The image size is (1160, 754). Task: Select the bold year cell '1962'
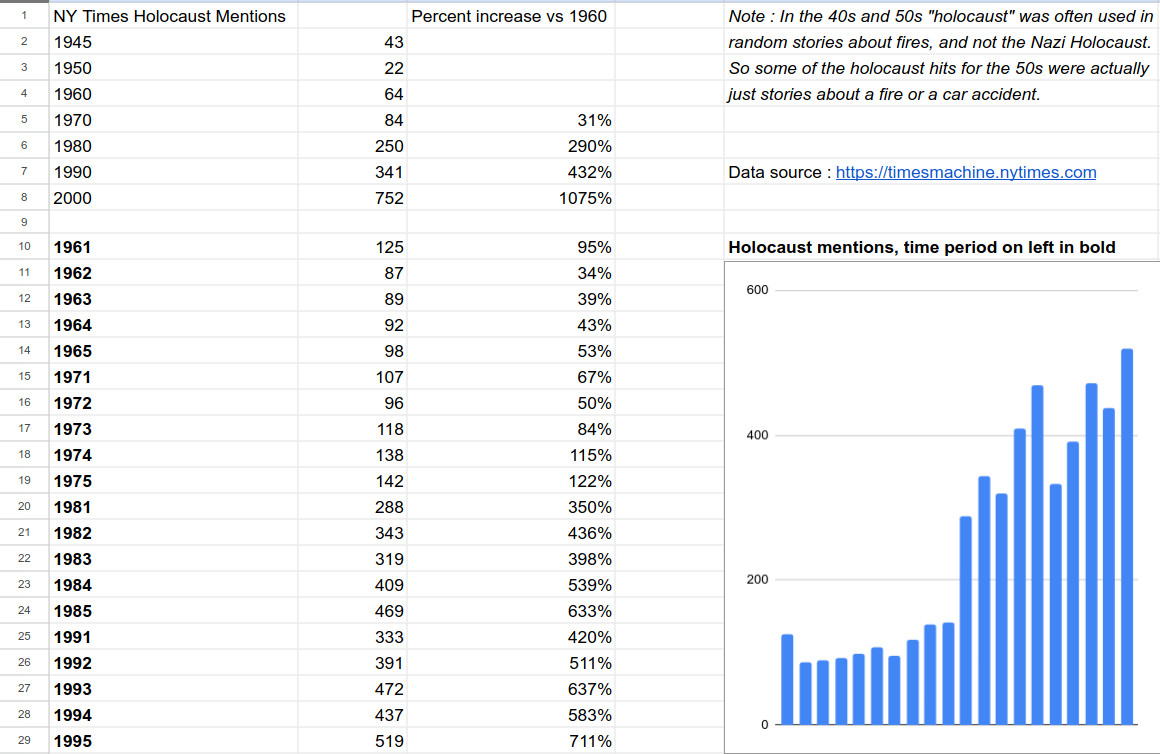click(x=174, y=272)
